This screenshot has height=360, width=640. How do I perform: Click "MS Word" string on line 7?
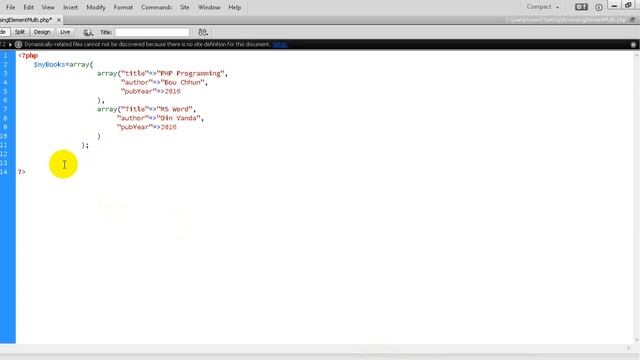point(175,109)
